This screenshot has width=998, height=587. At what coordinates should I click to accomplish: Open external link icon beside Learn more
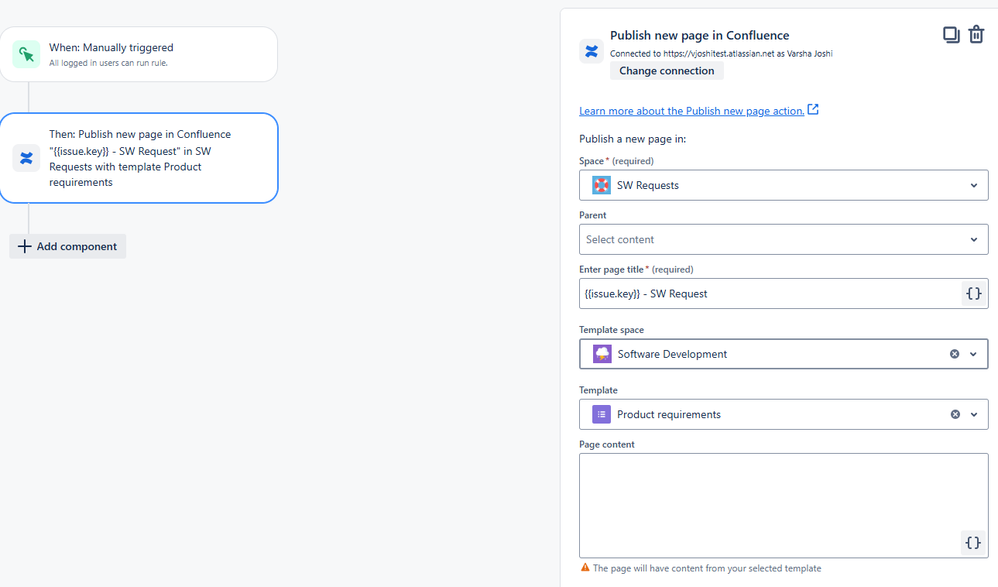[813, 110]
